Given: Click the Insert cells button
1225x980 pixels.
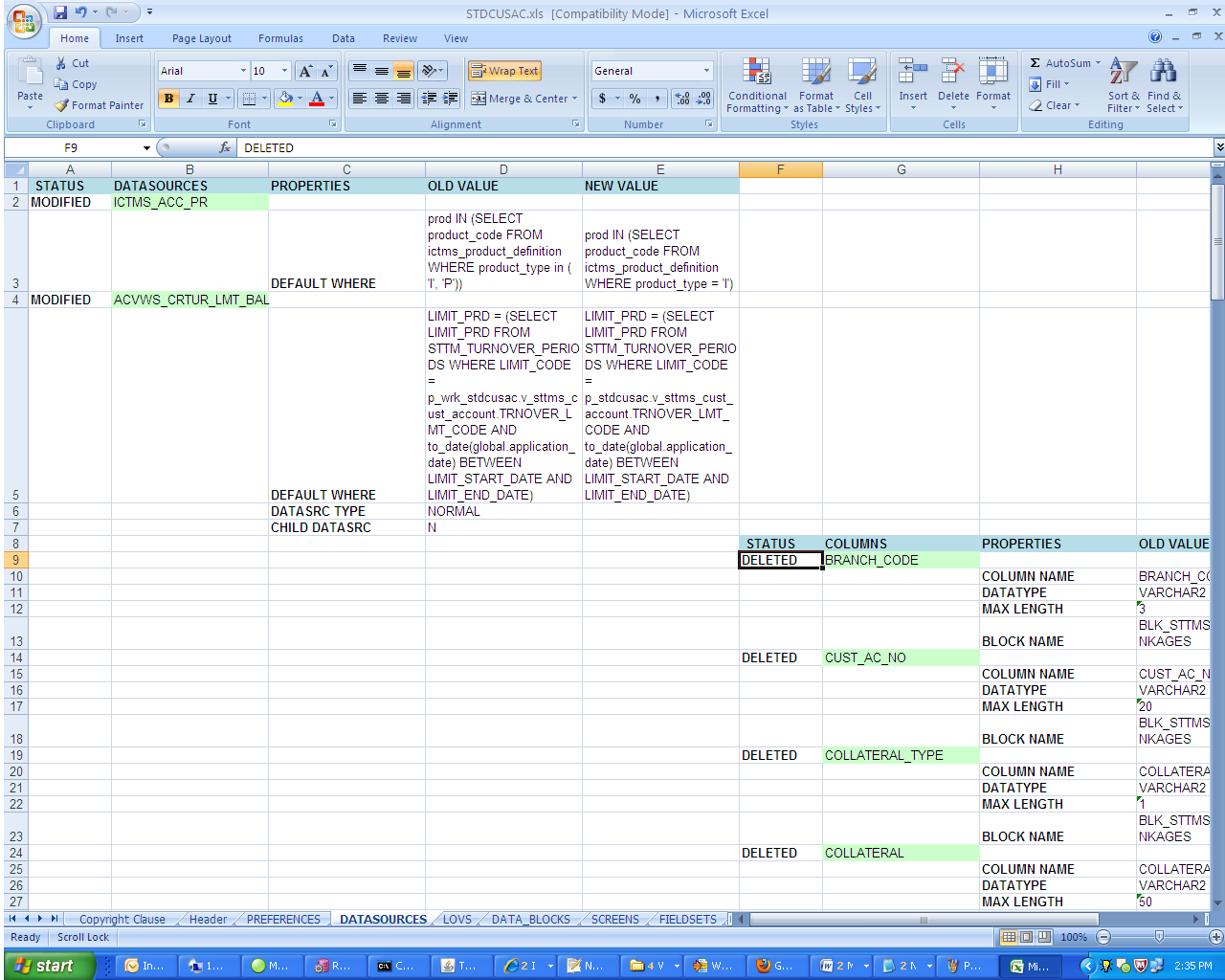Looking at the screenshot, I should (913, 84).
